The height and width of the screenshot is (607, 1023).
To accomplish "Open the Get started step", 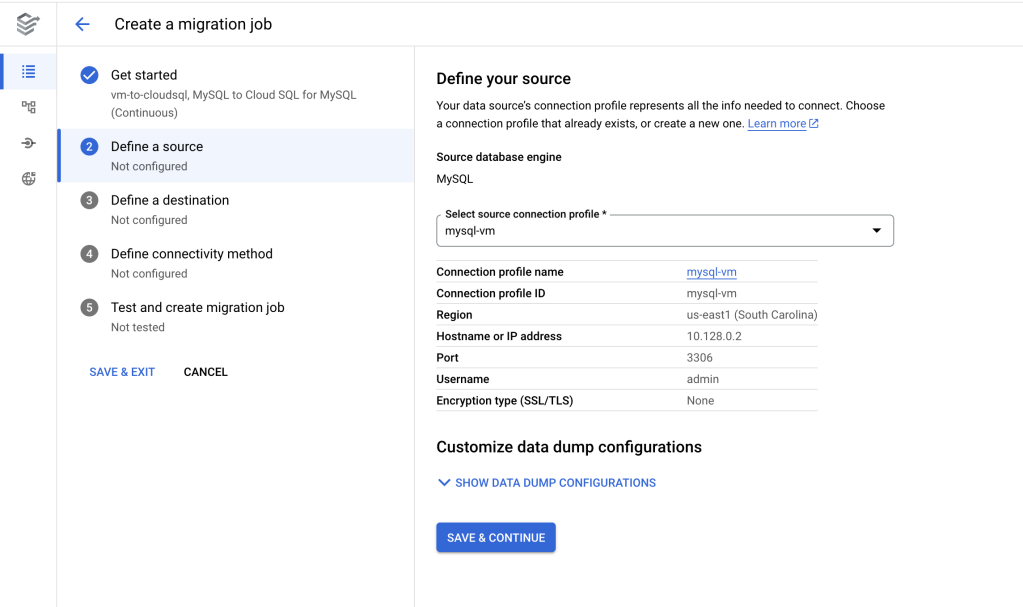I will click(x=236, y=93).
